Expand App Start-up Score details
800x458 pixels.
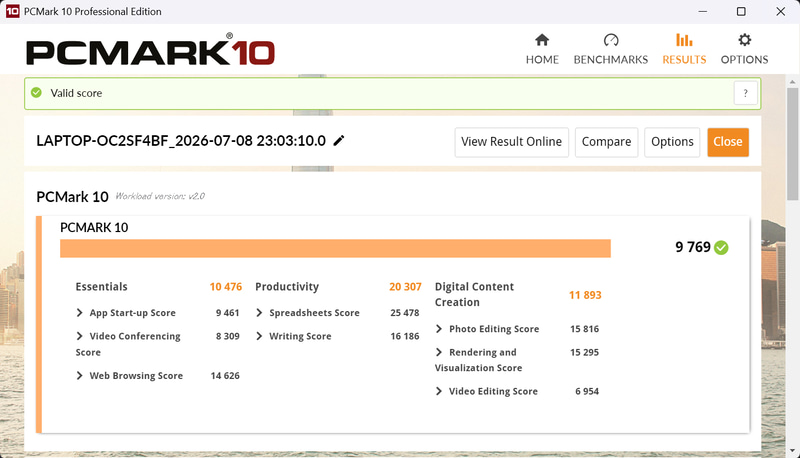point(79,313)
